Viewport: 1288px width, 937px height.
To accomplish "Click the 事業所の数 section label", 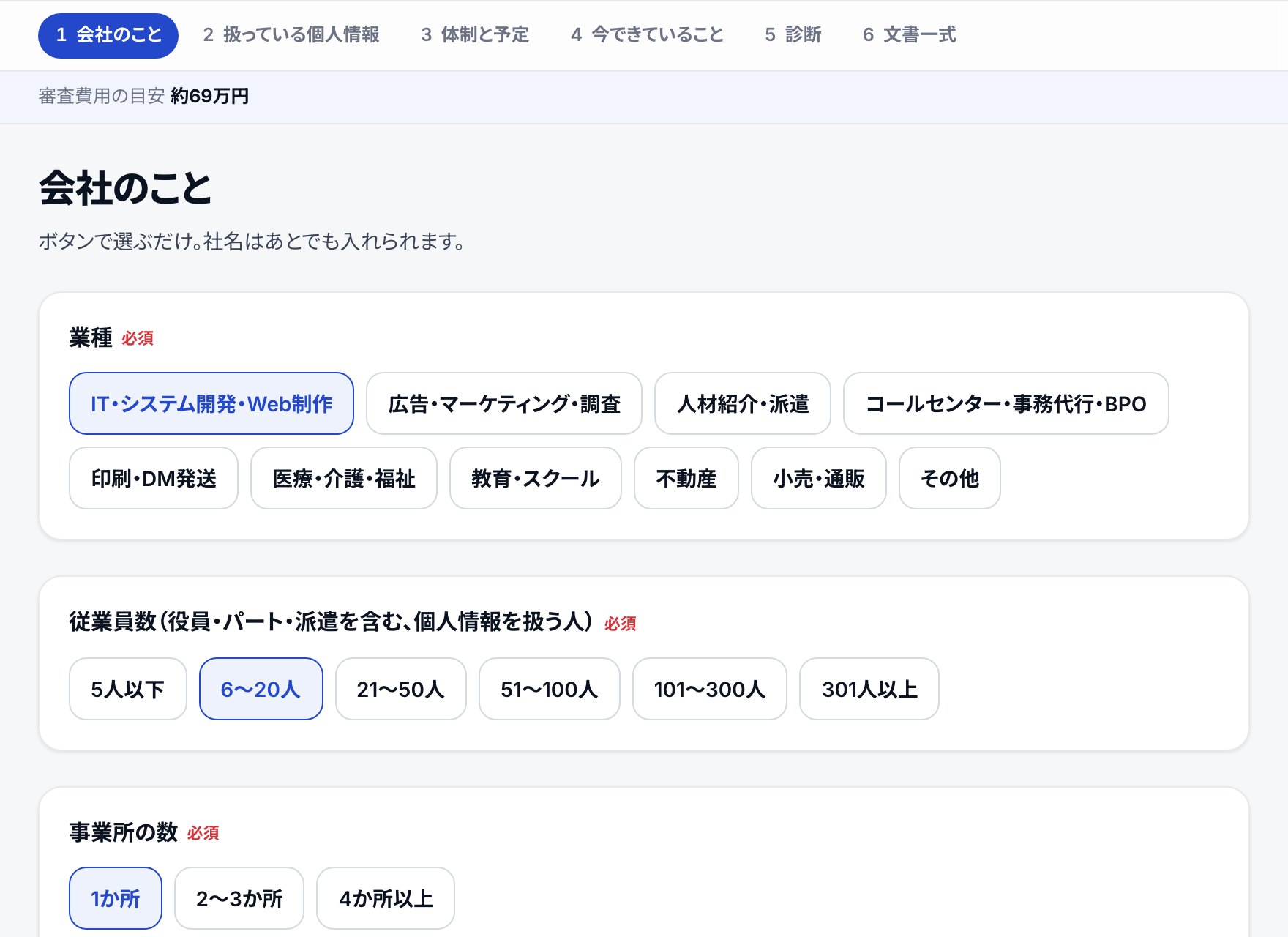I will click(x=124, y=832).
